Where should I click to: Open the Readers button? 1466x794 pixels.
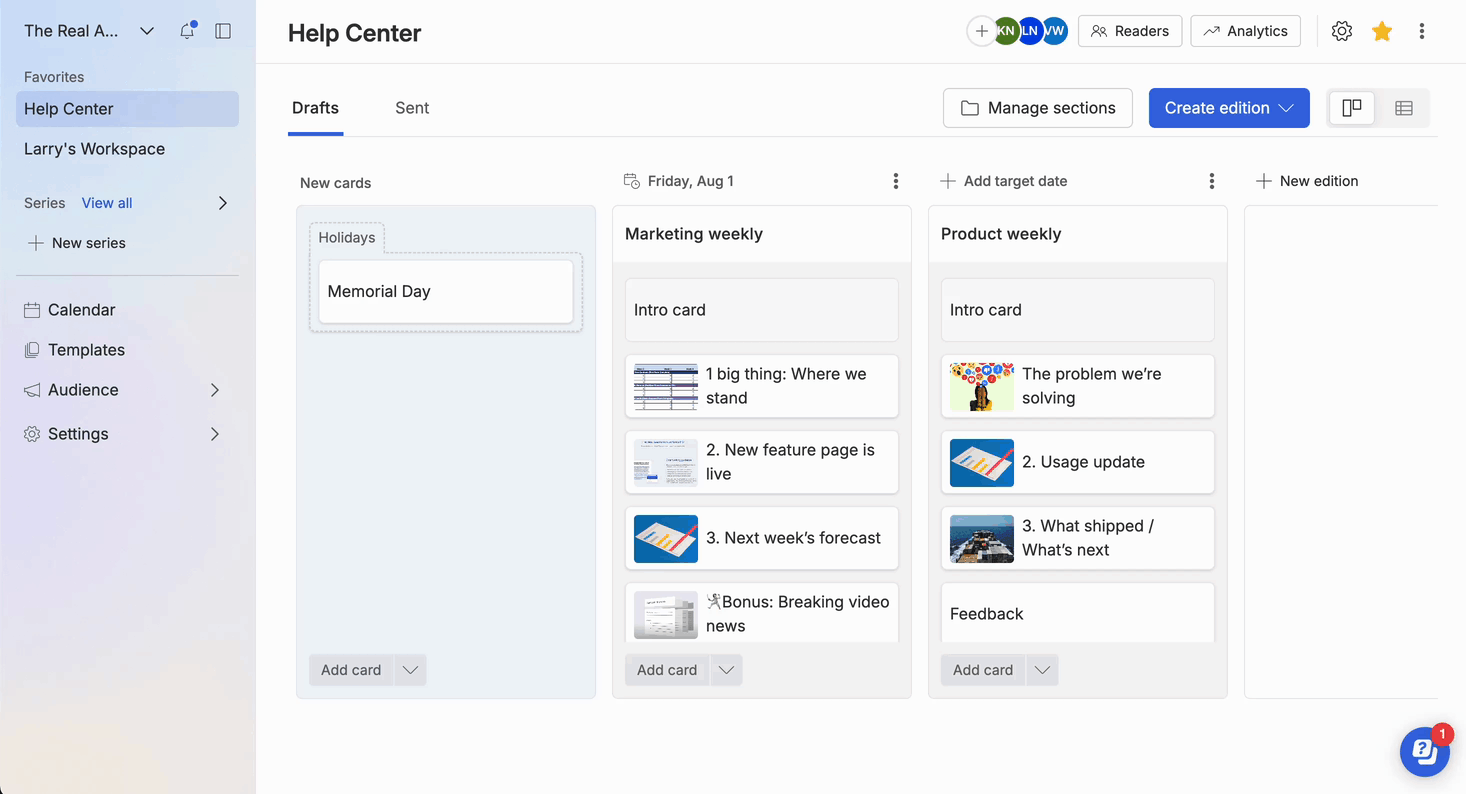click(x=1130, y=31)
